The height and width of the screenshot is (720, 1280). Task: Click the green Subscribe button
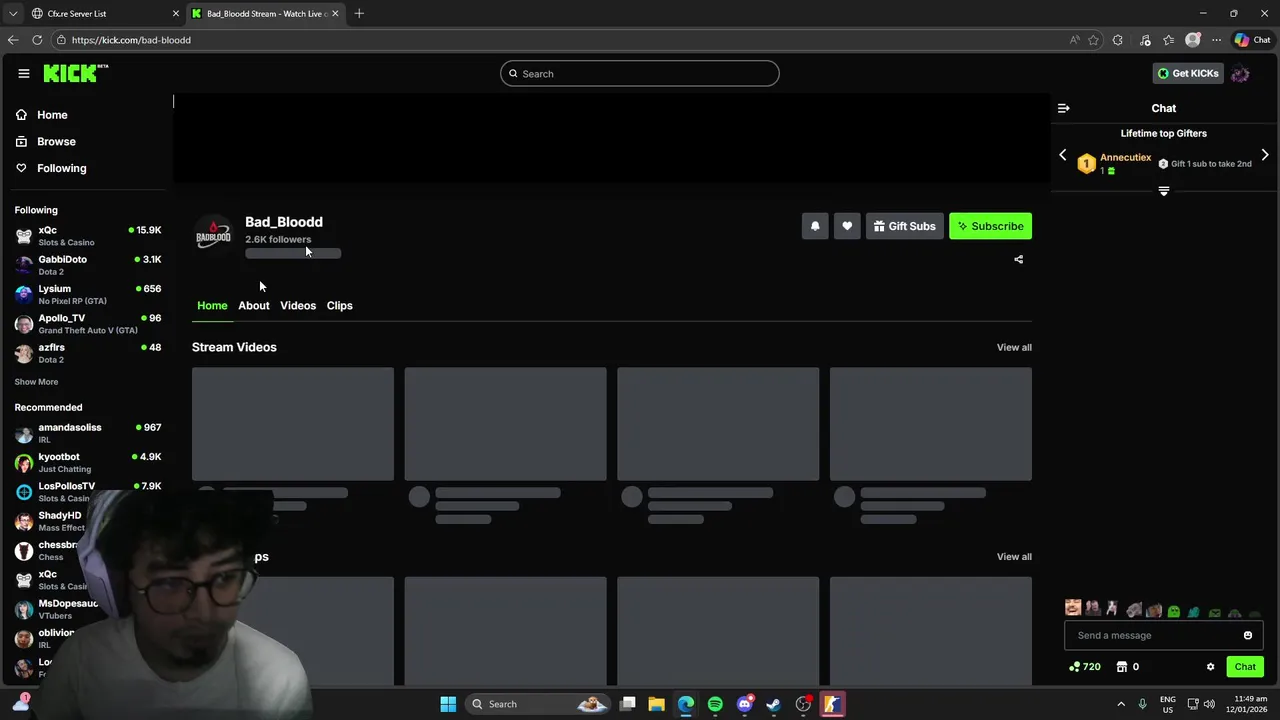pos(990,226)
